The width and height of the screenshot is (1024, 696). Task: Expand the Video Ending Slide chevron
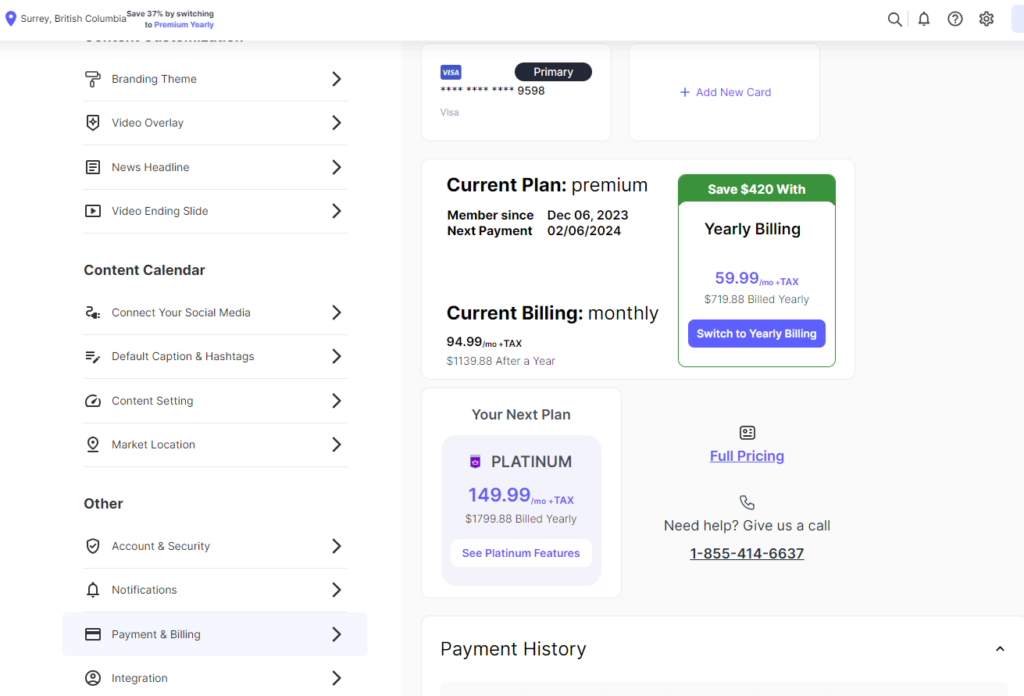pyautogui.click(x=336, y=211)
